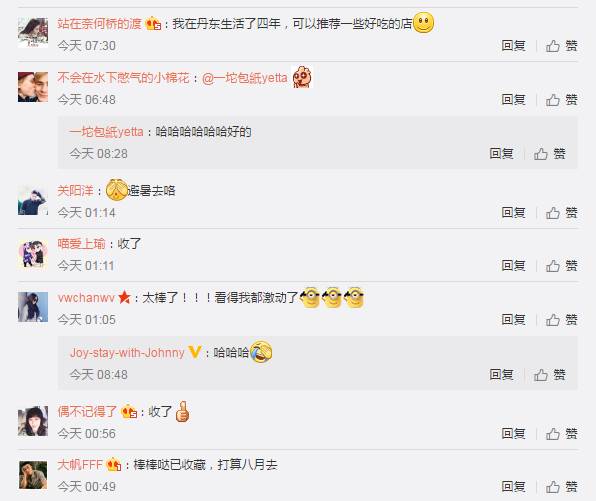Open 偶不记得了's avatar picture
The width and height of the screenshot is (596, 501).
click(33, 421)
